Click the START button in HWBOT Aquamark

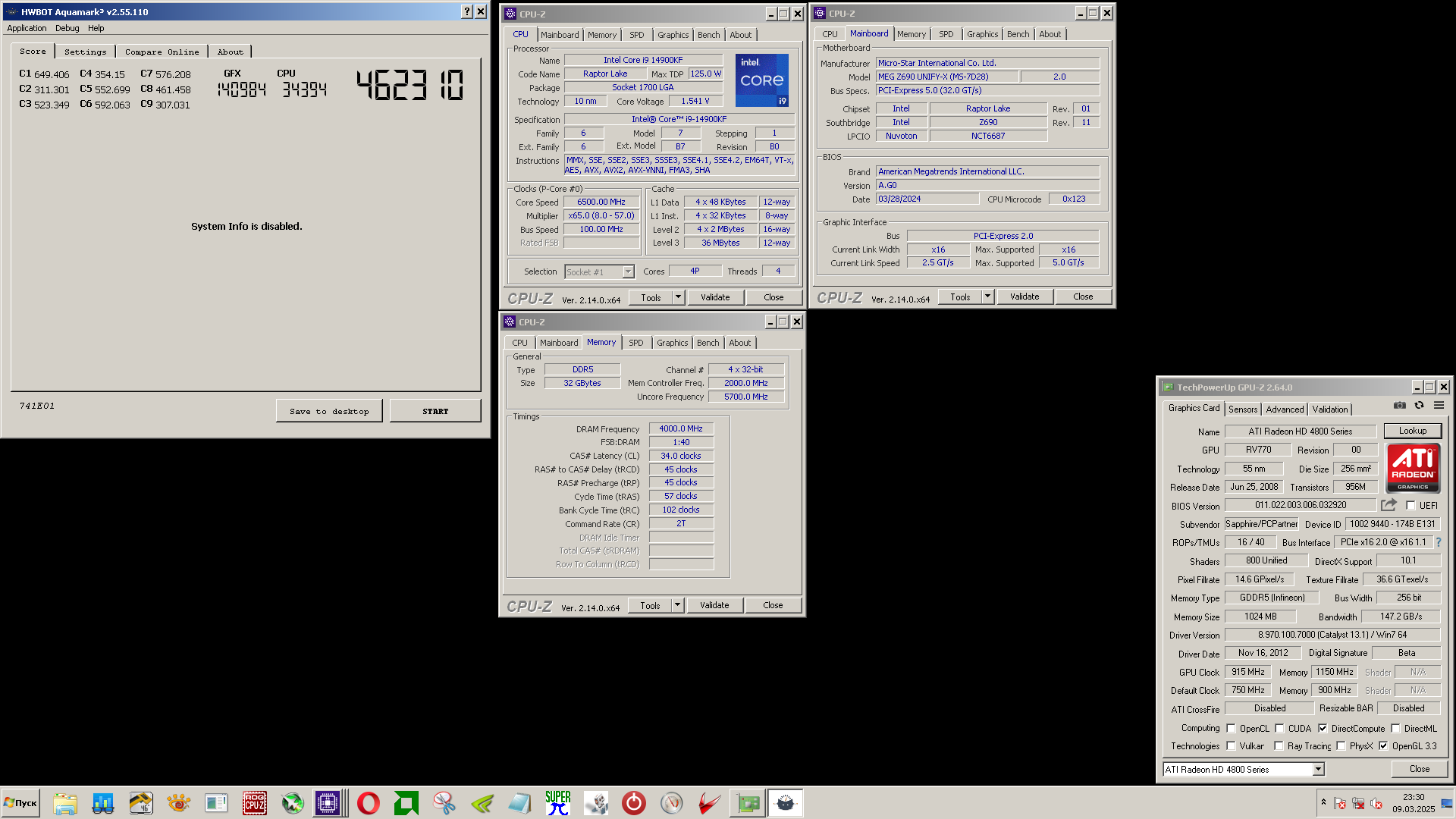tap(435, 411)
